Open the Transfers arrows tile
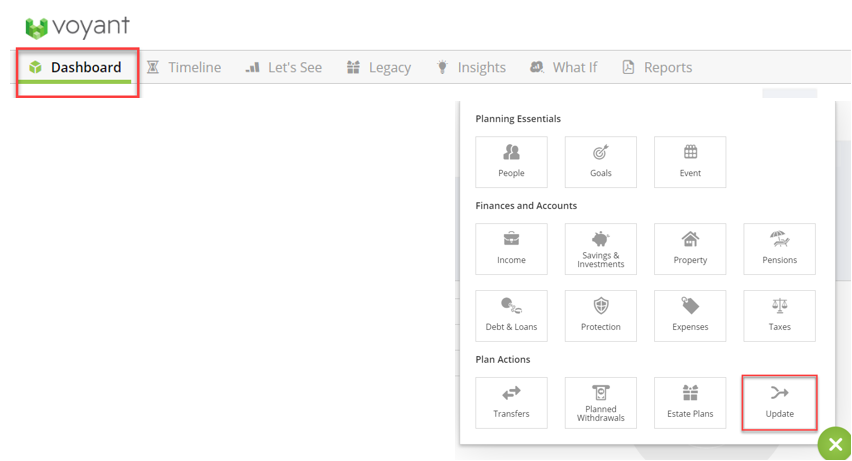The height and width of the screenshot is (461, 852). pyautogui.click(x=511, y=402)
